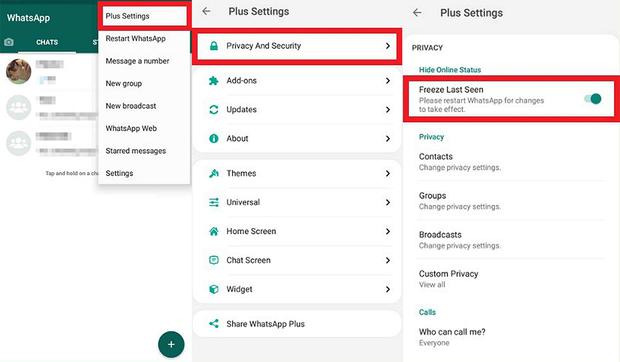Go back from middle Plus Settings screen
The image size is (620, 362).
[206, 11]
